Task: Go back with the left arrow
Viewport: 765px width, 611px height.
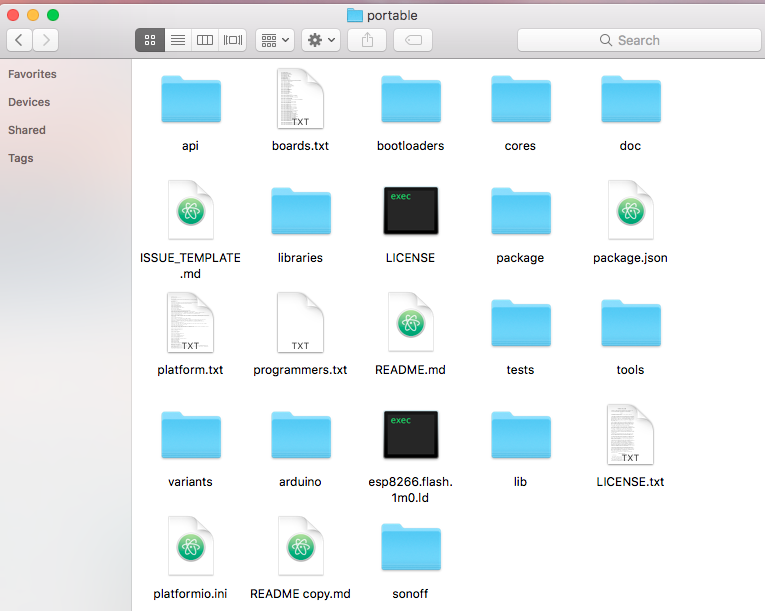Action: click(x=20, y=40)
